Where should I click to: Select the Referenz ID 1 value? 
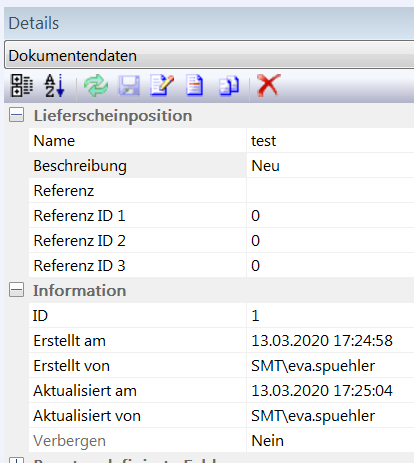[x=330, y=216]
